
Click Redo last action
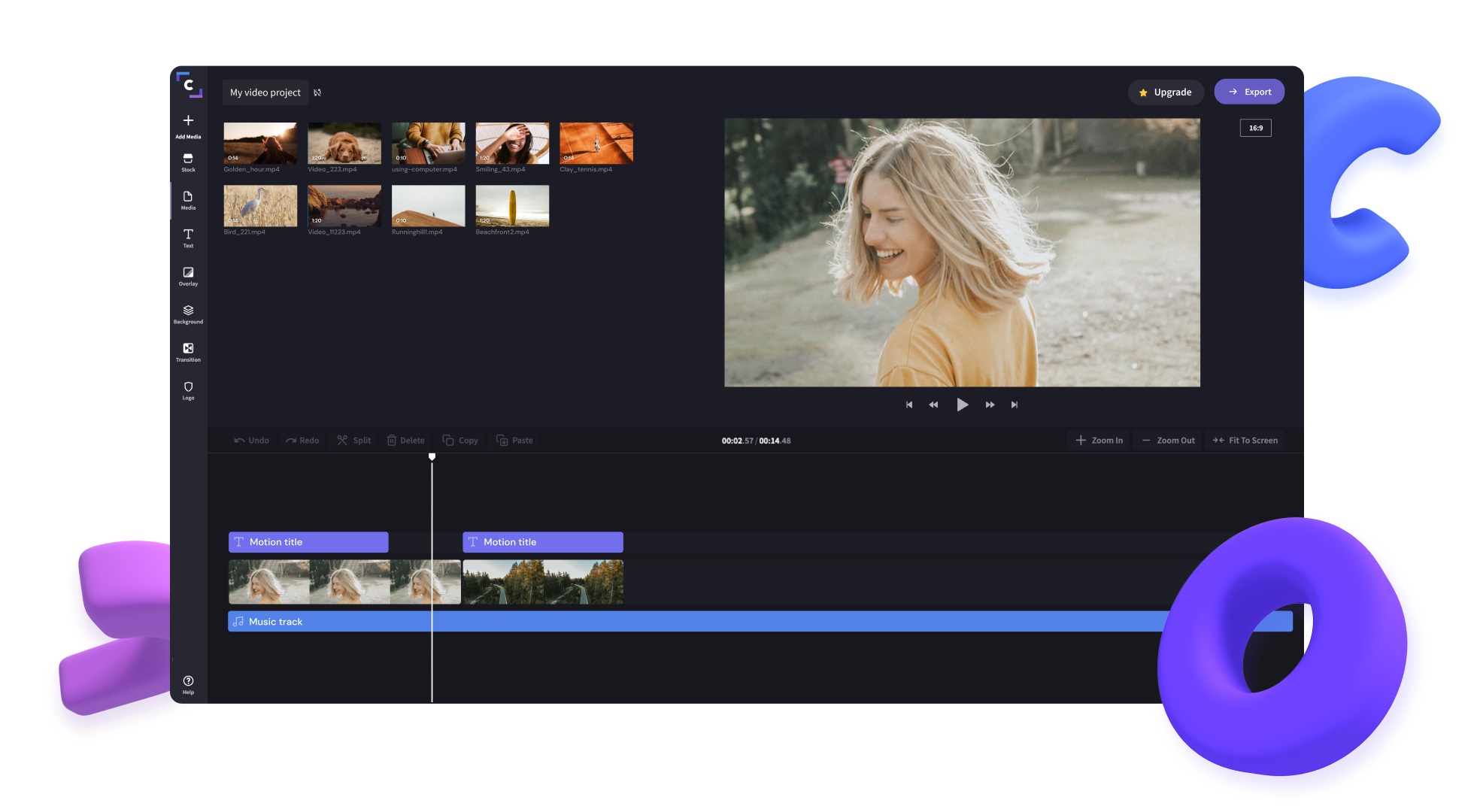coord(301,440)
